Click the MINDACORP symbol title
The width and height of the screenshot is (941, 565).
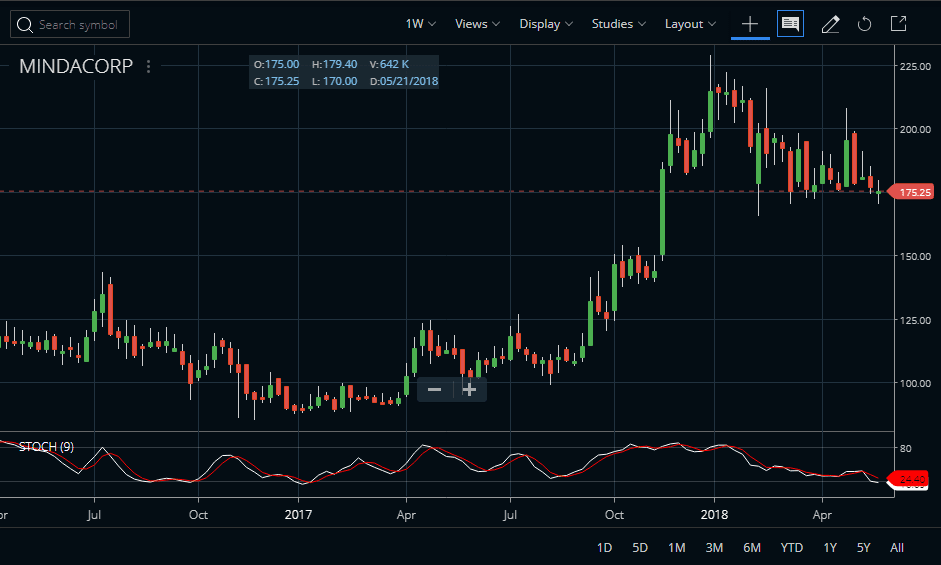click(76, 66)
